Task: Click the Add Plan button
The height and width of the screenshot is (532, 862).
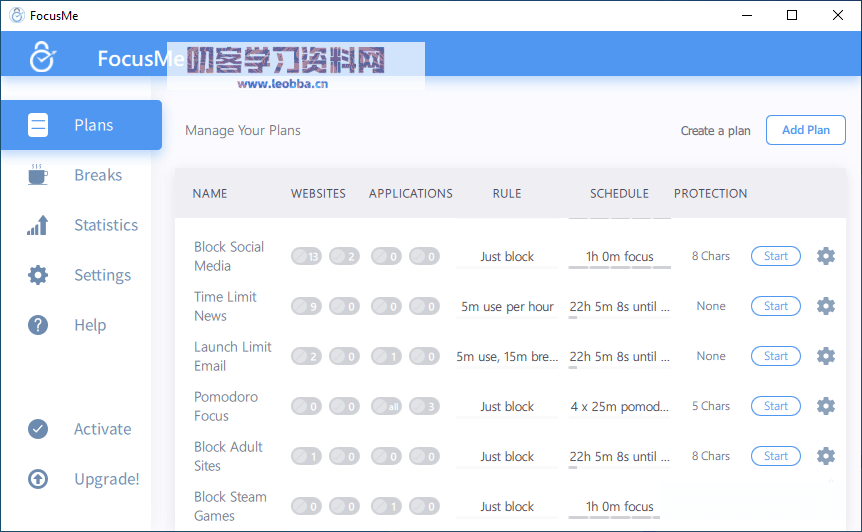Action: 805,130
